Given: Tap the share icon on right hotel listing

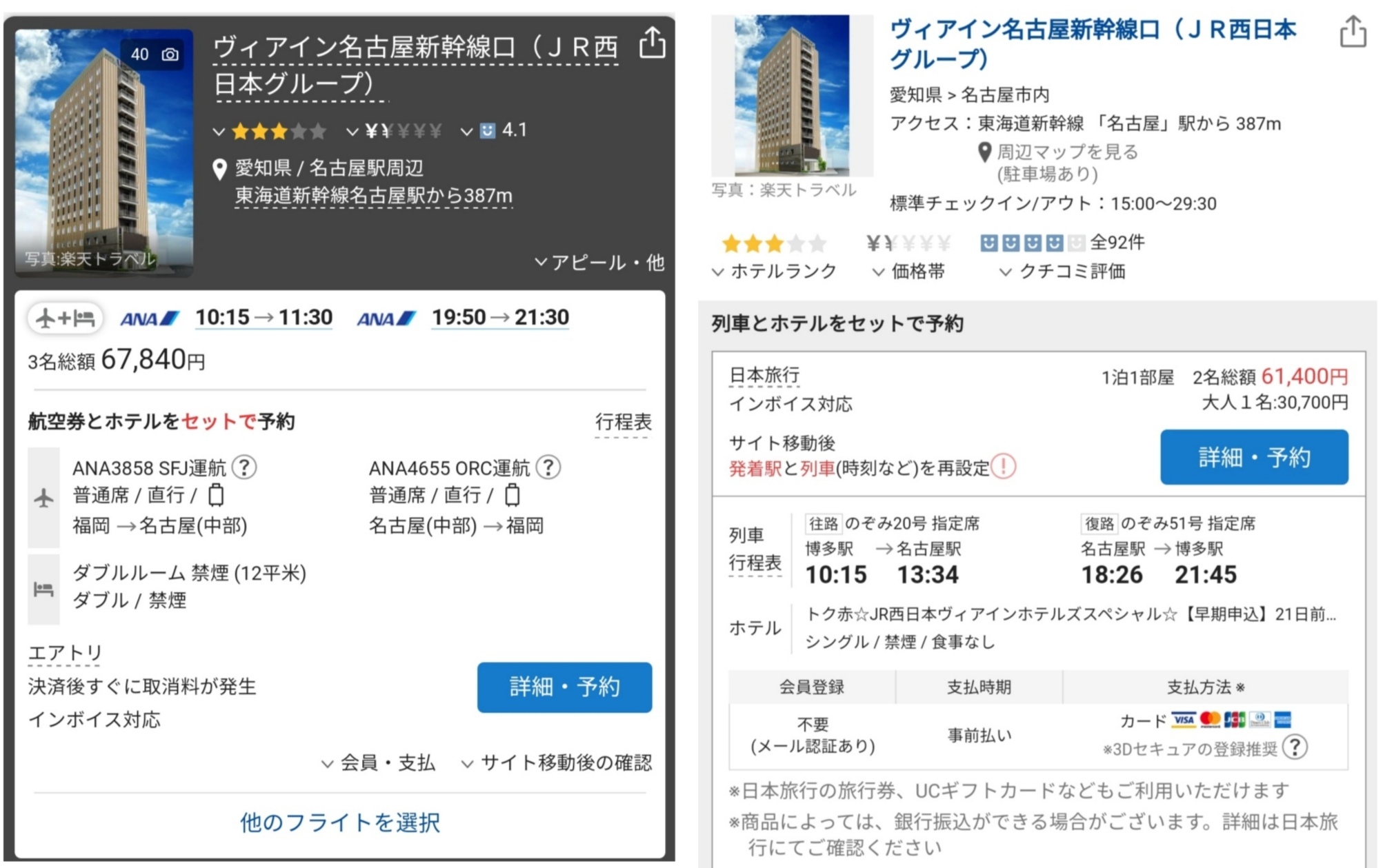Looking at the screenshot, I should point(1353,32).
